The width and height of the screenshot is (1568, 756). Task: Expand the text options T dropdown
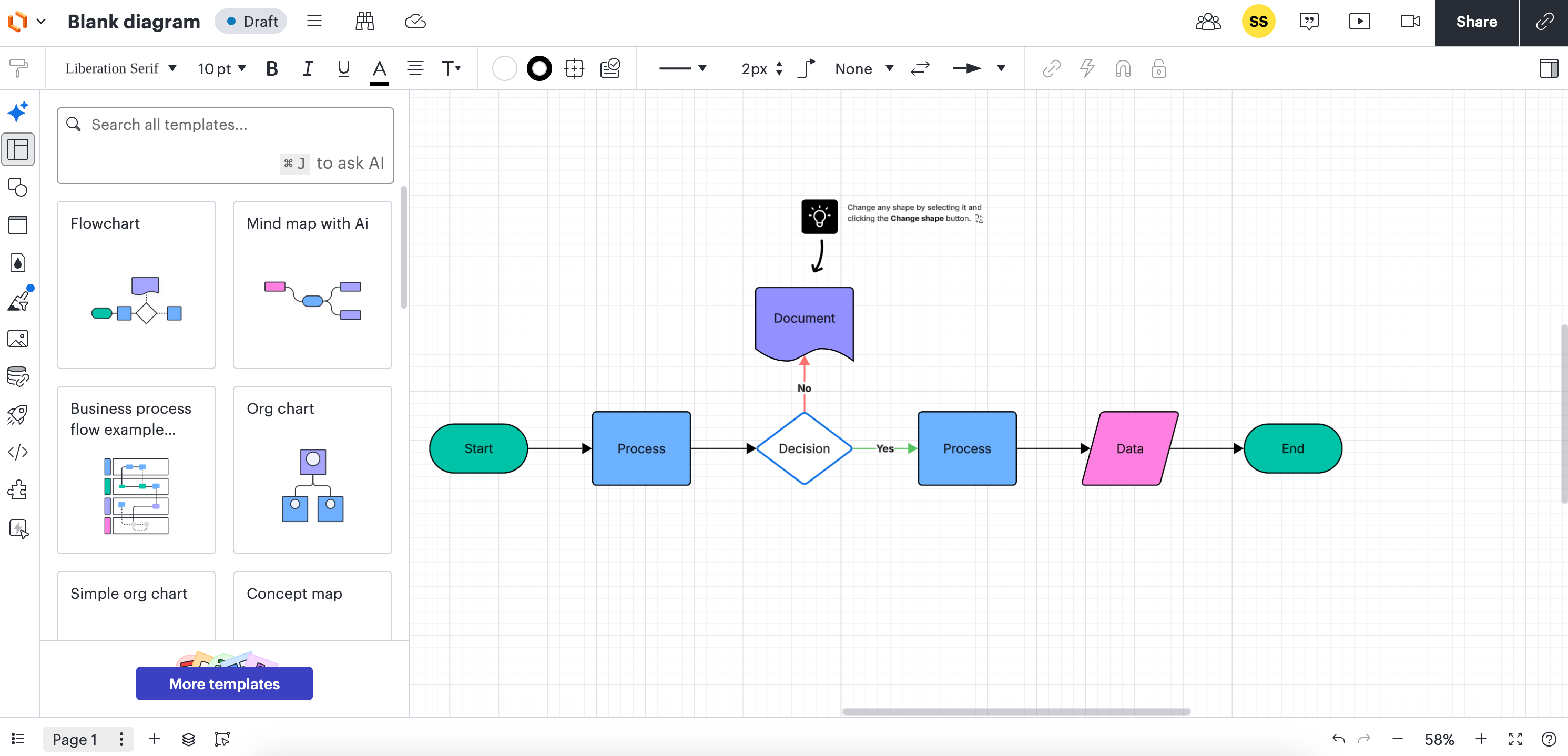pyautogui.click(x=451, y=69)
